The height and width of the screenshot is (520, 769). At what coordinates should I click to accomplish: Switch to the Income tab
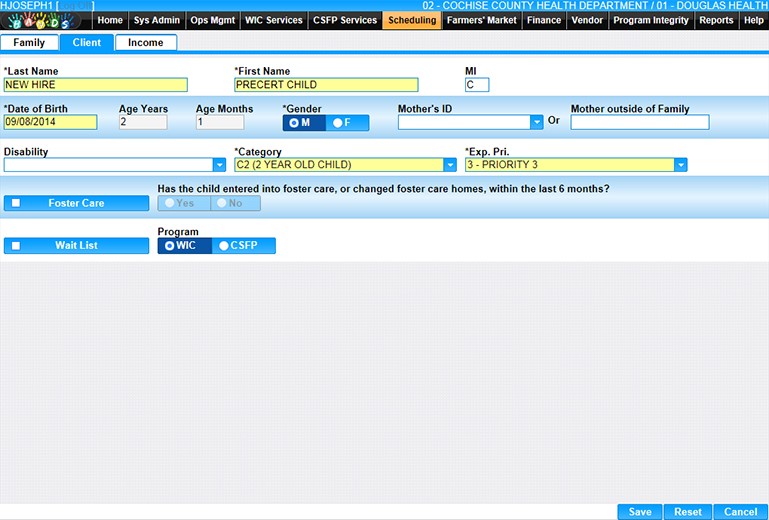(146, 43)
